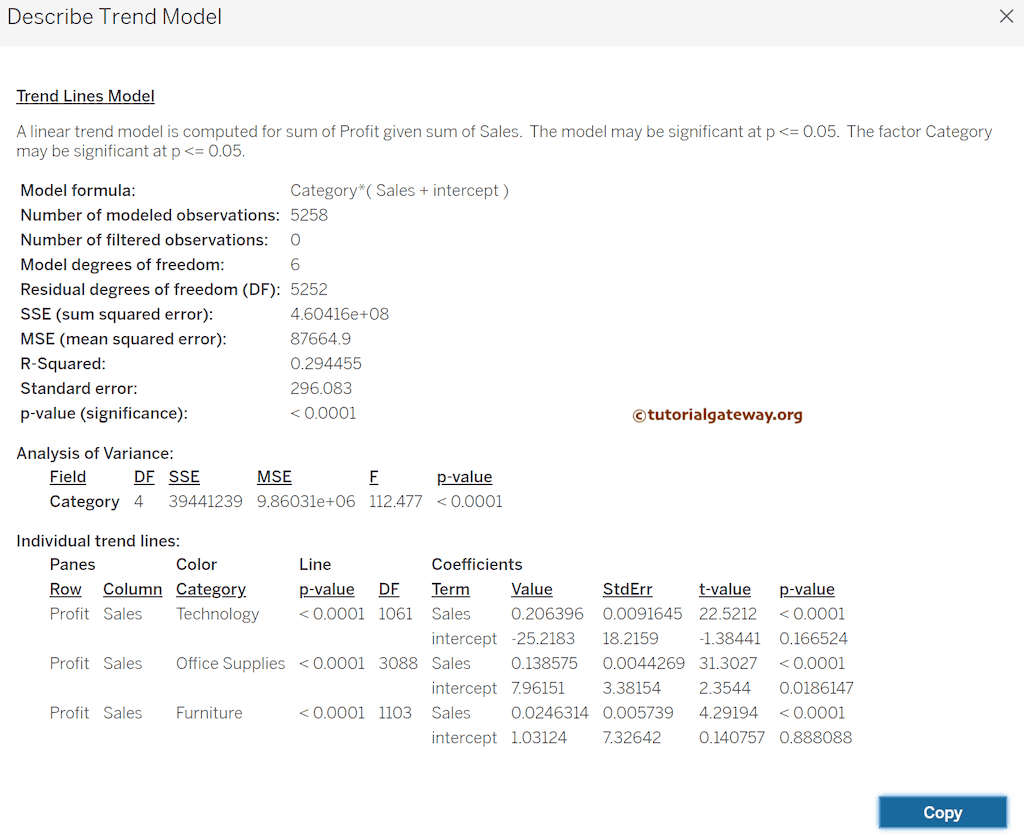Click the StdErr value 18.2159
The width and height of the screenshot is (1024, 837).
pos(631,639)
